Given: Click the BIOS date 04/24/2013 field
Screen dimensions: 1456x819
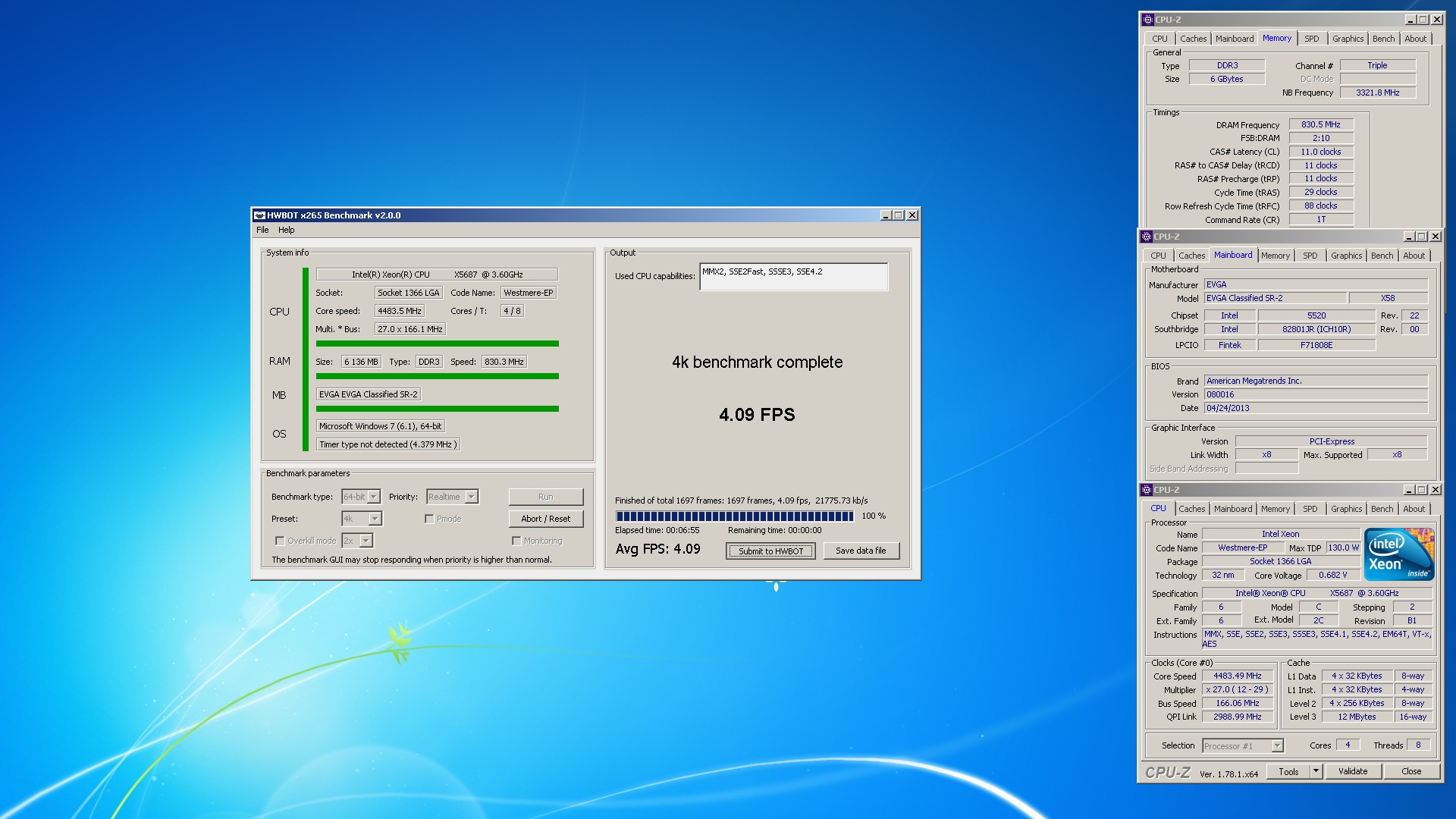Looking at the screenshot, I should (x=1316, y=408).
